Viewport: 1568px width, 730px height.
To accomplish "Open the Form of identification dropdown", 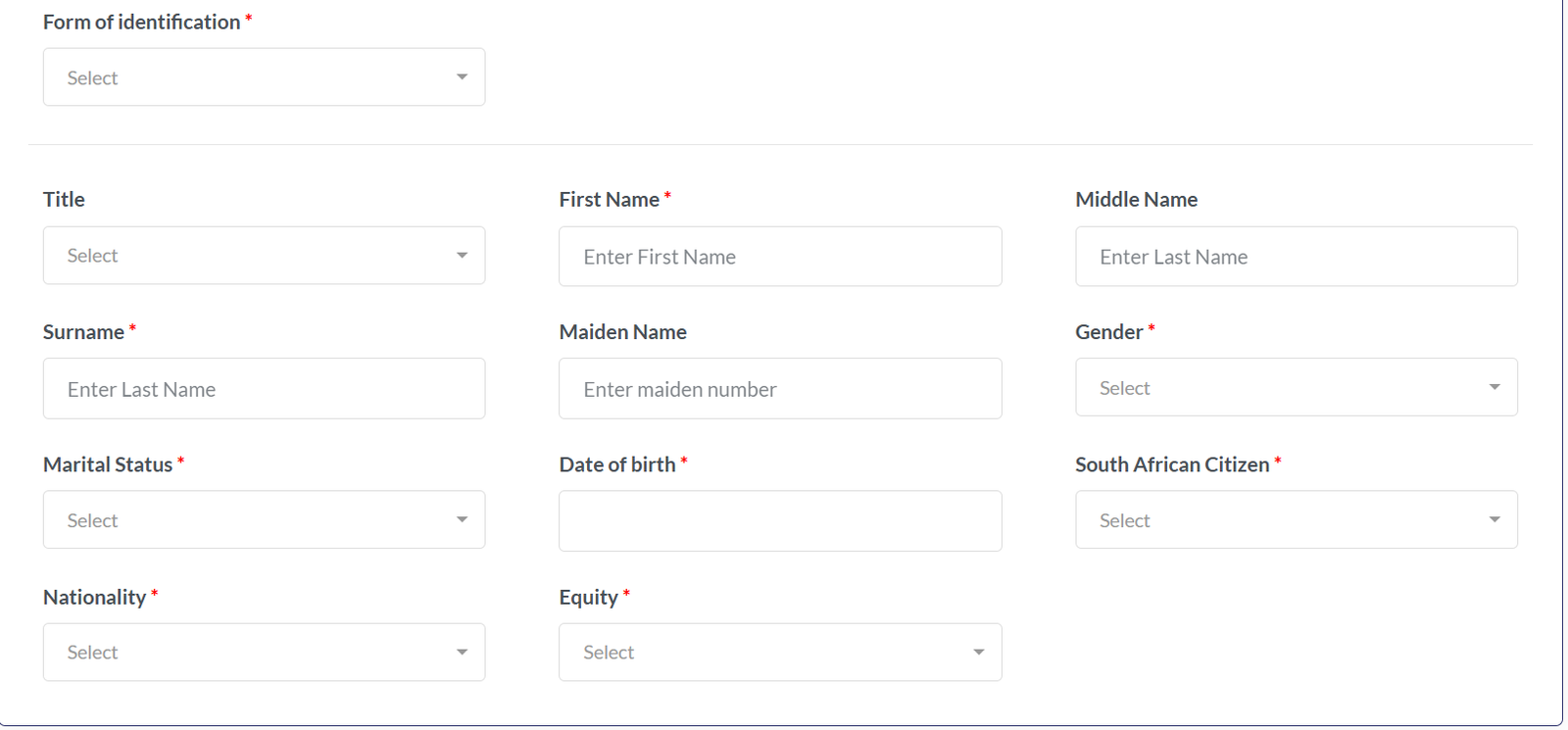I will [264, 77].
